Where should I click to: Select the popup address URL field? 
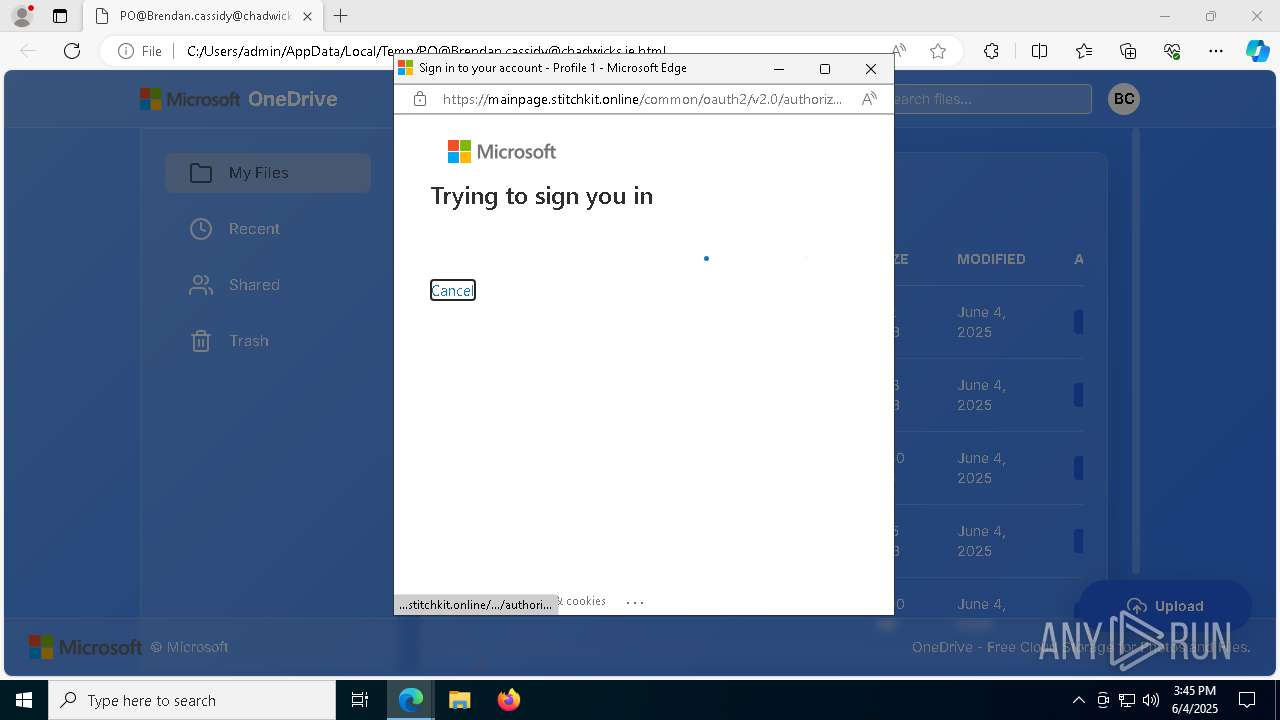point(642,99)
